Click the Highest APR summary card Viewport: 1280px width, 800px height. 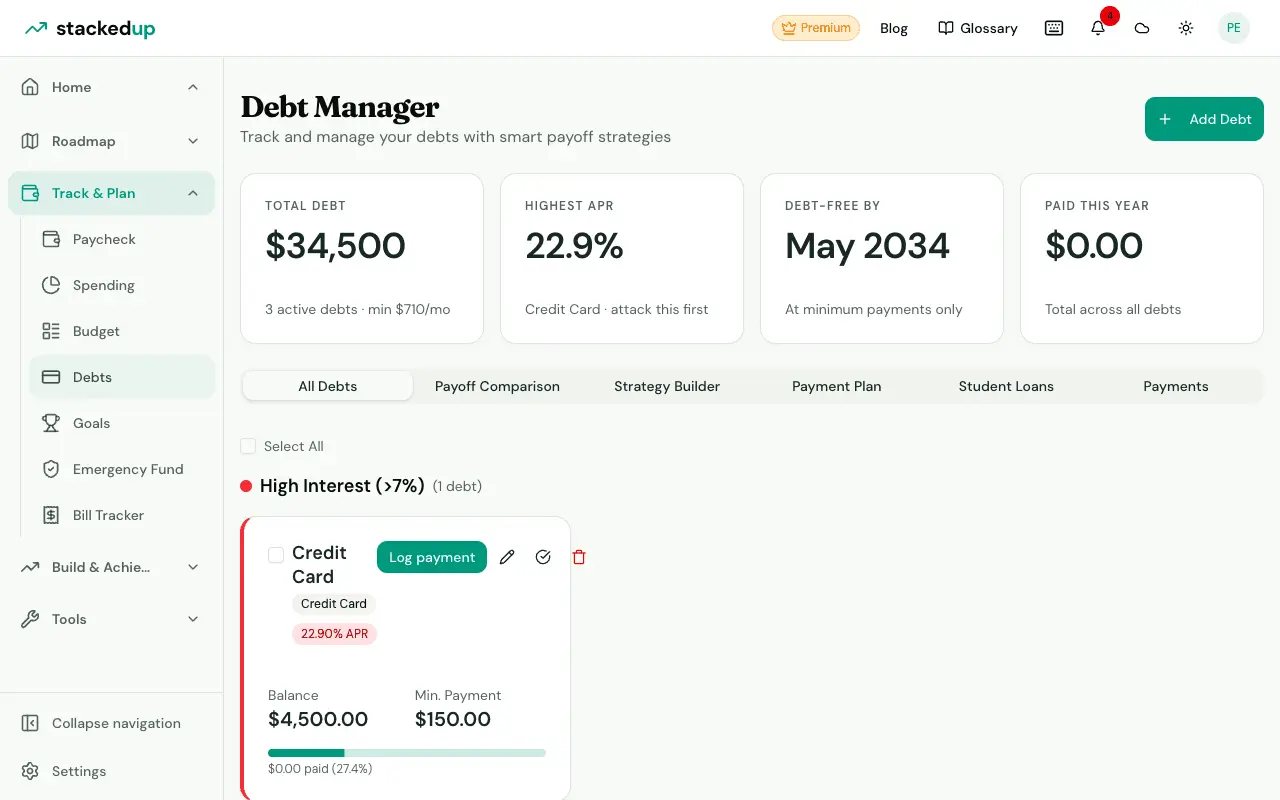622,259
